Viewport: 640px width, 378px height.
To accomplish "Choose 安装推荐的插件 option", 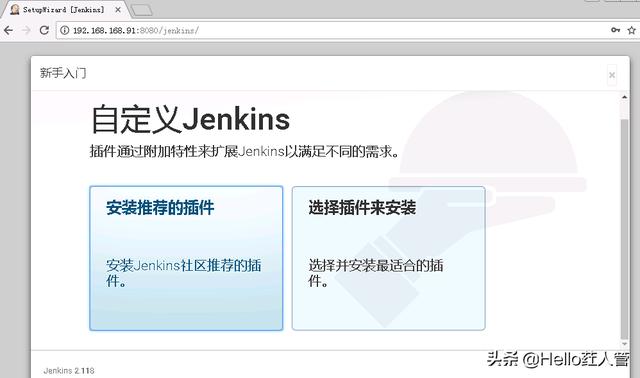I will 186,258.
